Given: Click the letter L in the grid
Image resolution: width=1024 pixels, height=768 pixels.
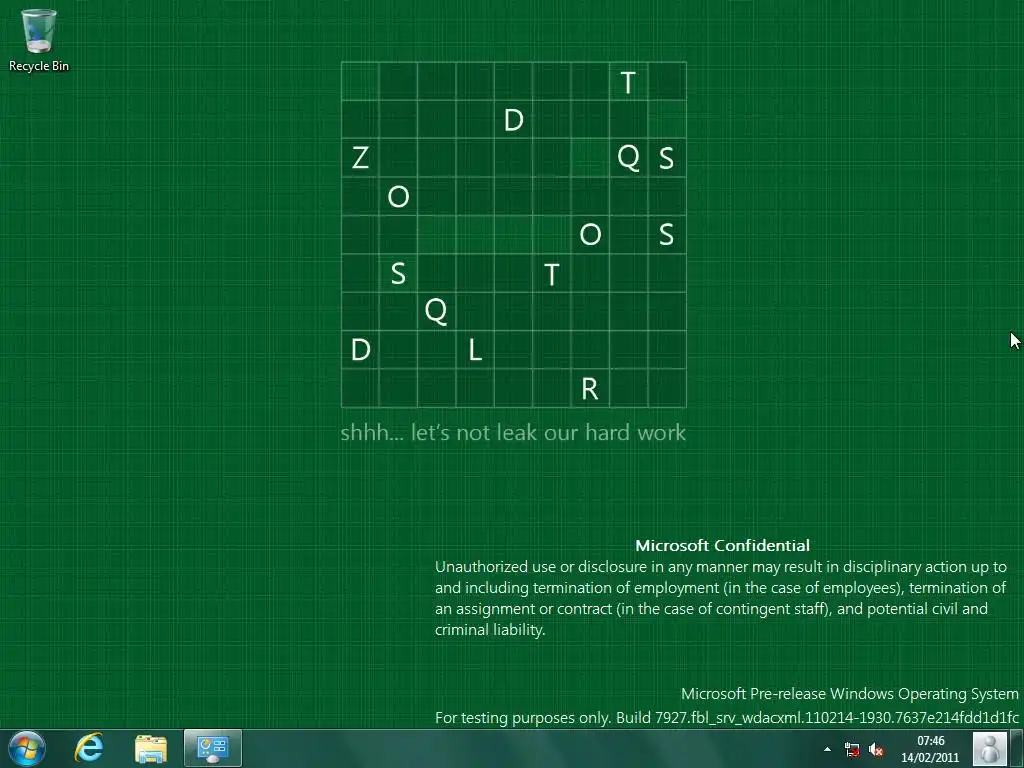Looking at the screenshot, I should click(x=475, y=350).
